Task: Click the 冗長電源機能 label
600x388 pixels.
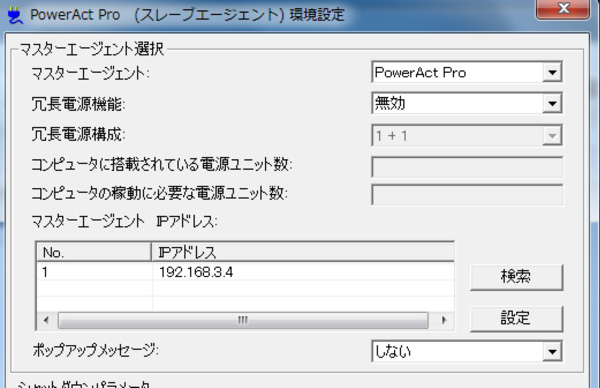Action: pyautogui.click(x=78, y=104)
